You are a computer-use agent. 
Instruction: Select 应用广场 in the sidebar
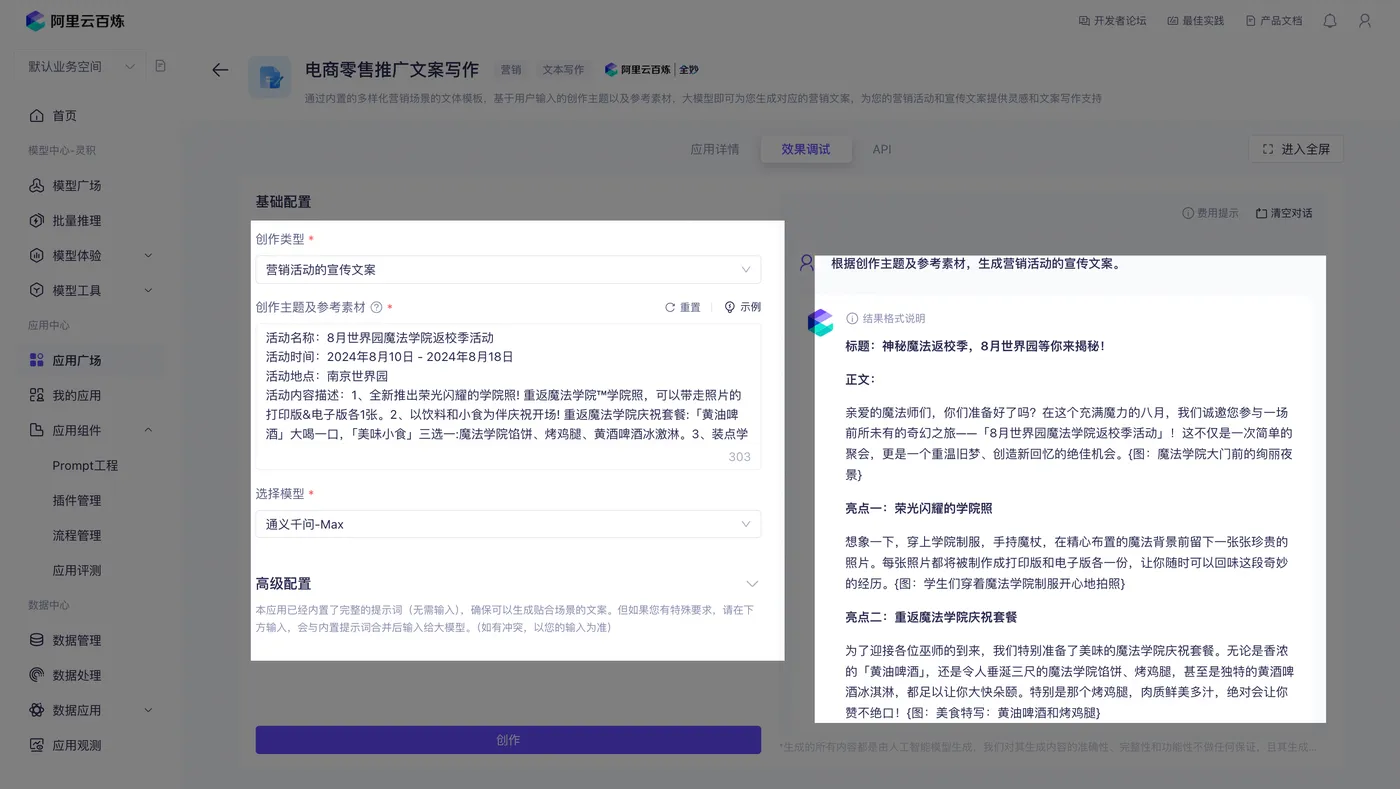click(90, 361)
